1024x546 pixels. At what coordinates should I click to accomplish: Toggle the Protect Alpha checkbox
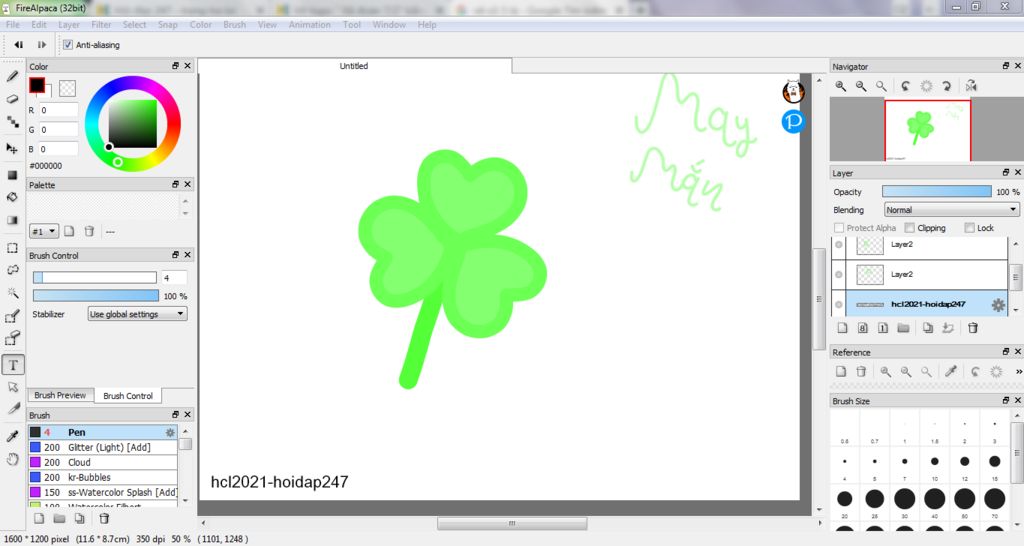[839, 228]
